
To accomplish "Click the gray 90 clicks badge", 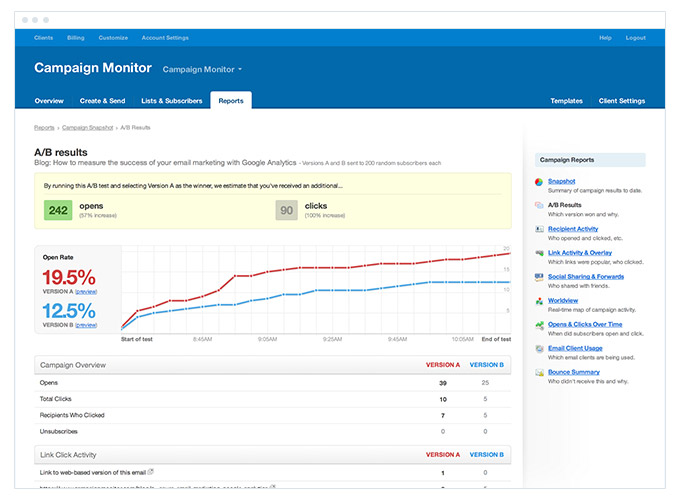I will coord(286,210).
